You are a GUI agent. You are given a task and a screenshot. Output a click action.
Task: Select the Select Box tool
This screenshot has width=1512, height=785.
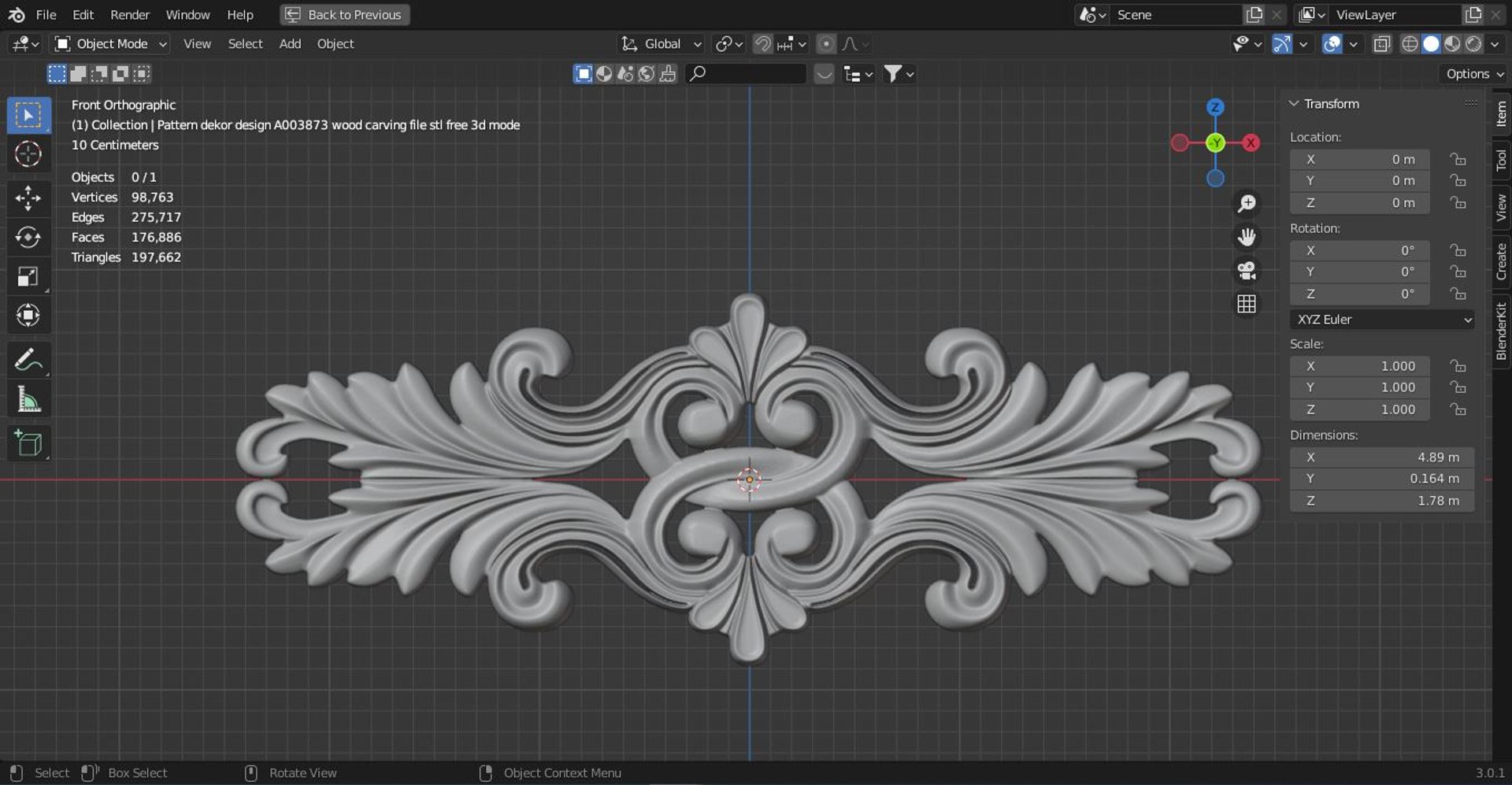29,116
